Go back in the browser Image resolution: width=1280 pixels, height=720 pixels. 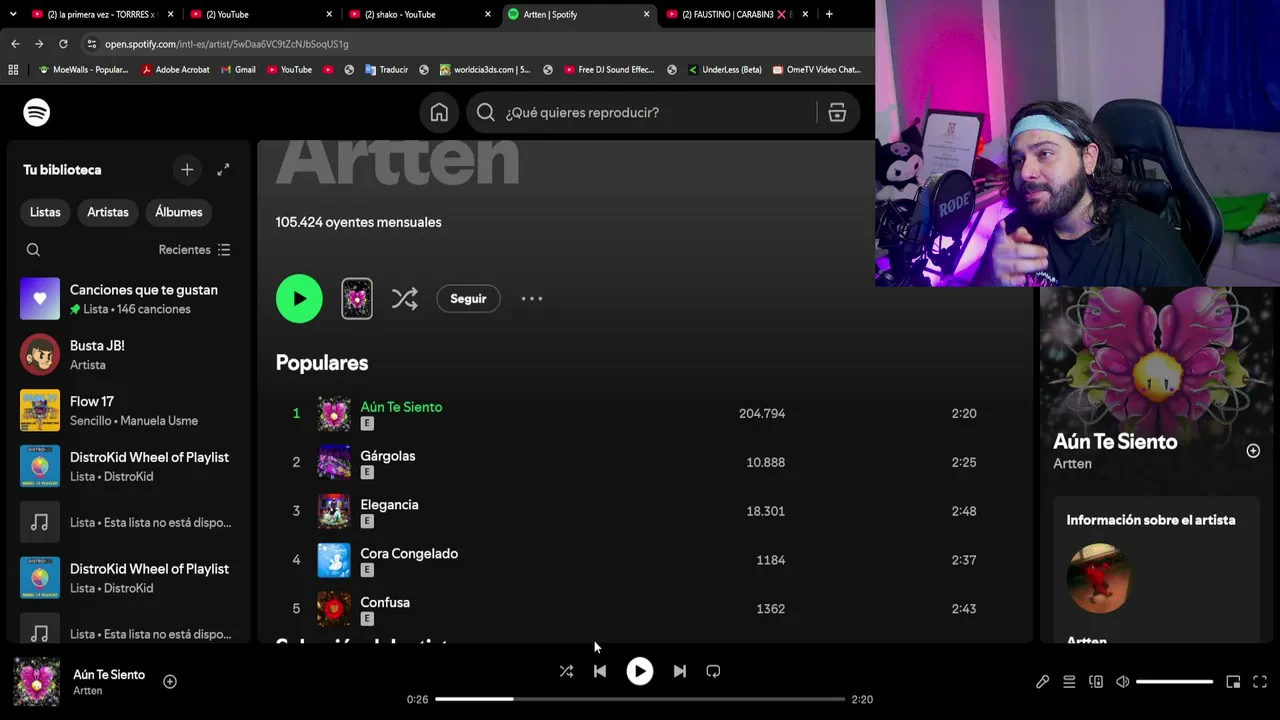15,44
